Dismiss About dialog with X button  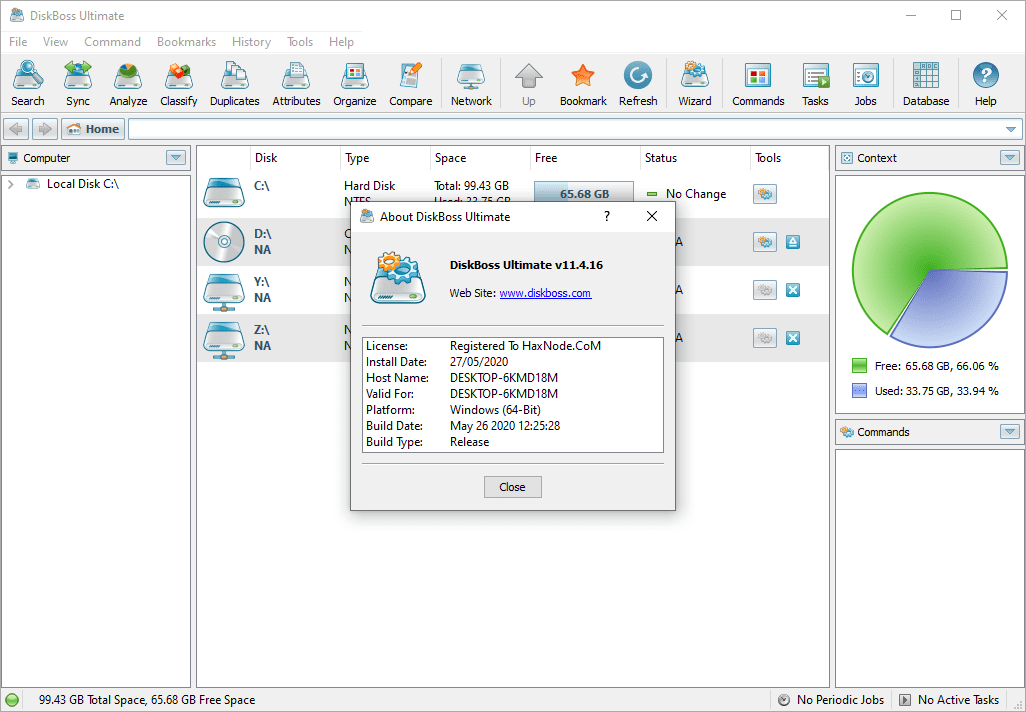(x=652, y=217)
